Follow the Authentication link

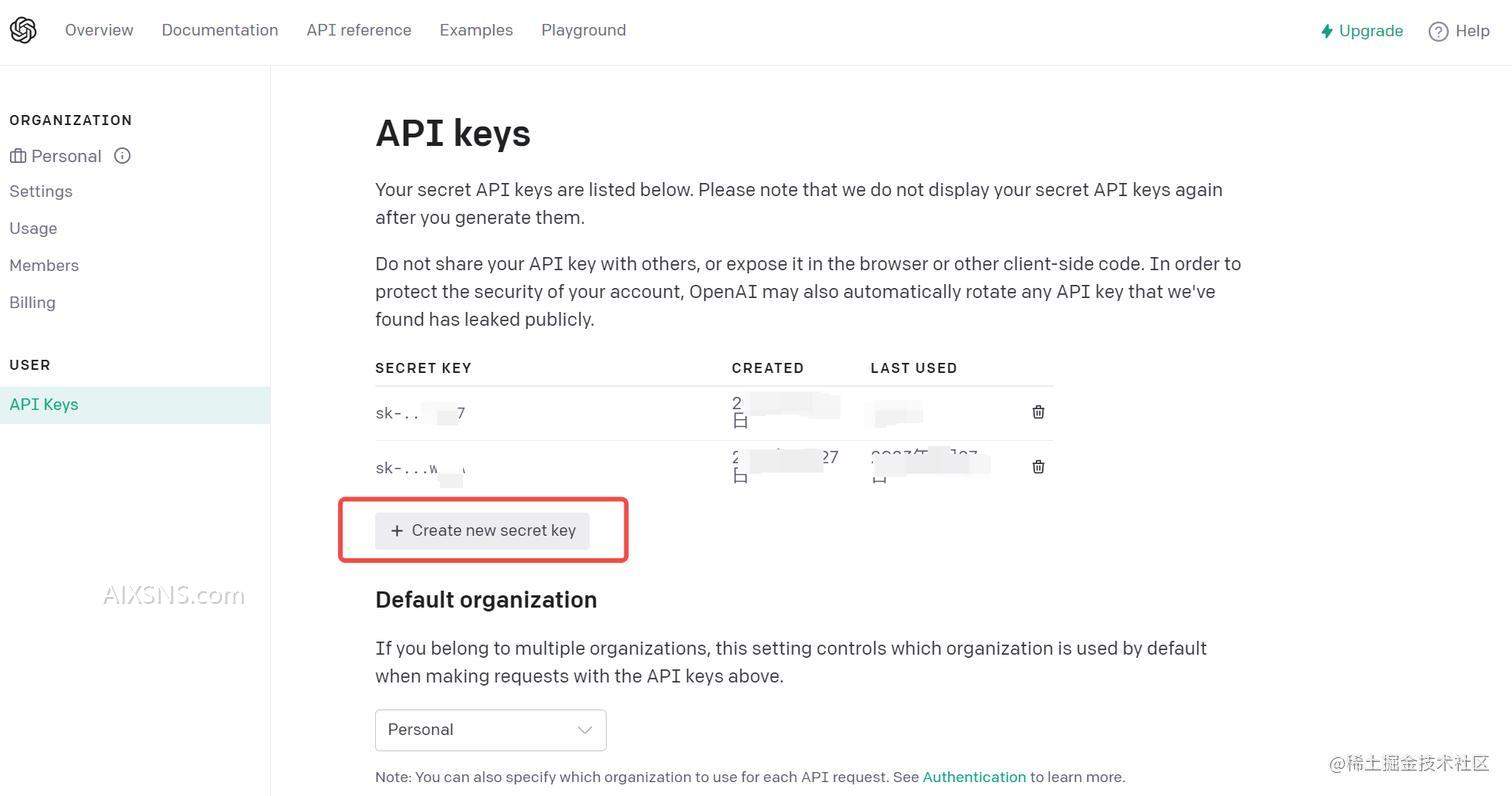974,777
